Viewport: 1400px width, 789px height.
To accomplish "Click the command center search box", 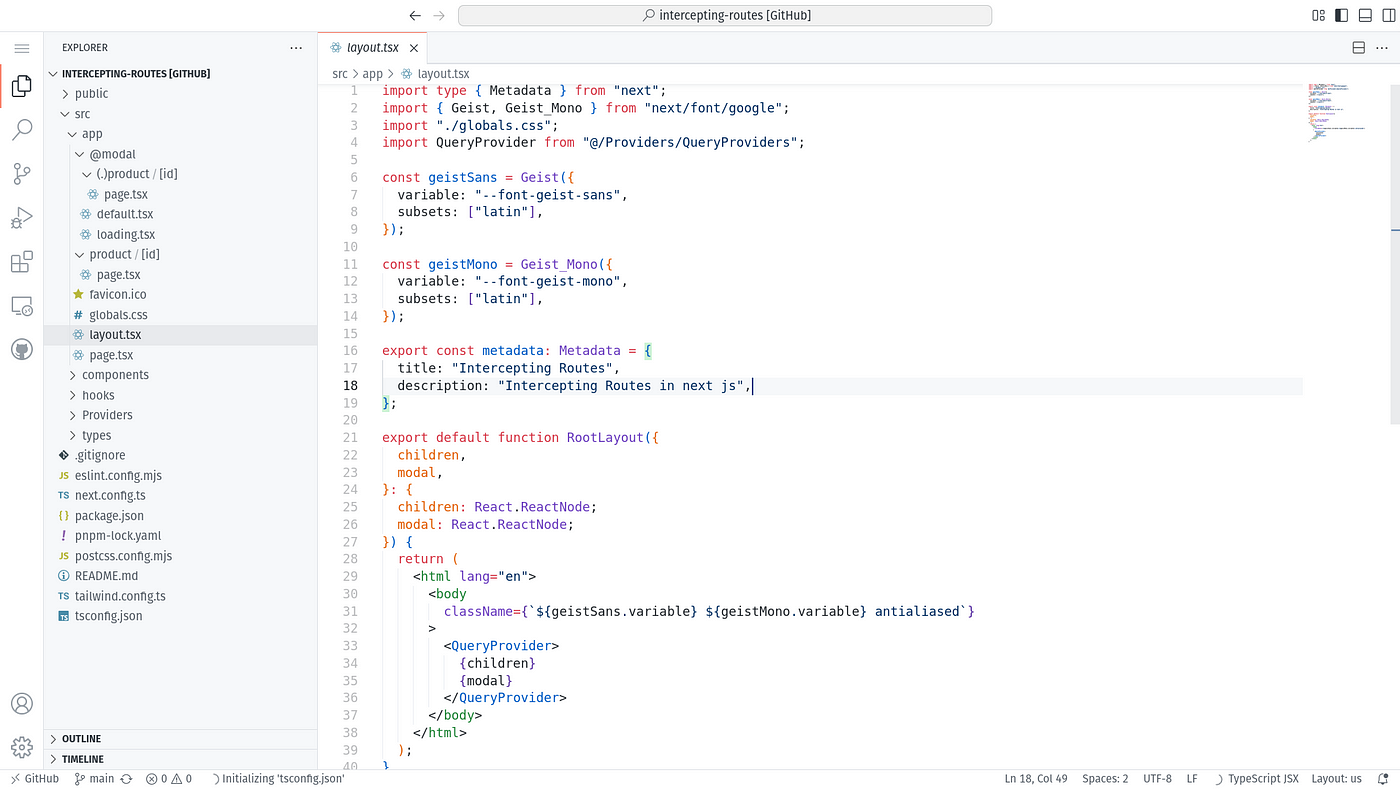I will click(x=725, y=15).
